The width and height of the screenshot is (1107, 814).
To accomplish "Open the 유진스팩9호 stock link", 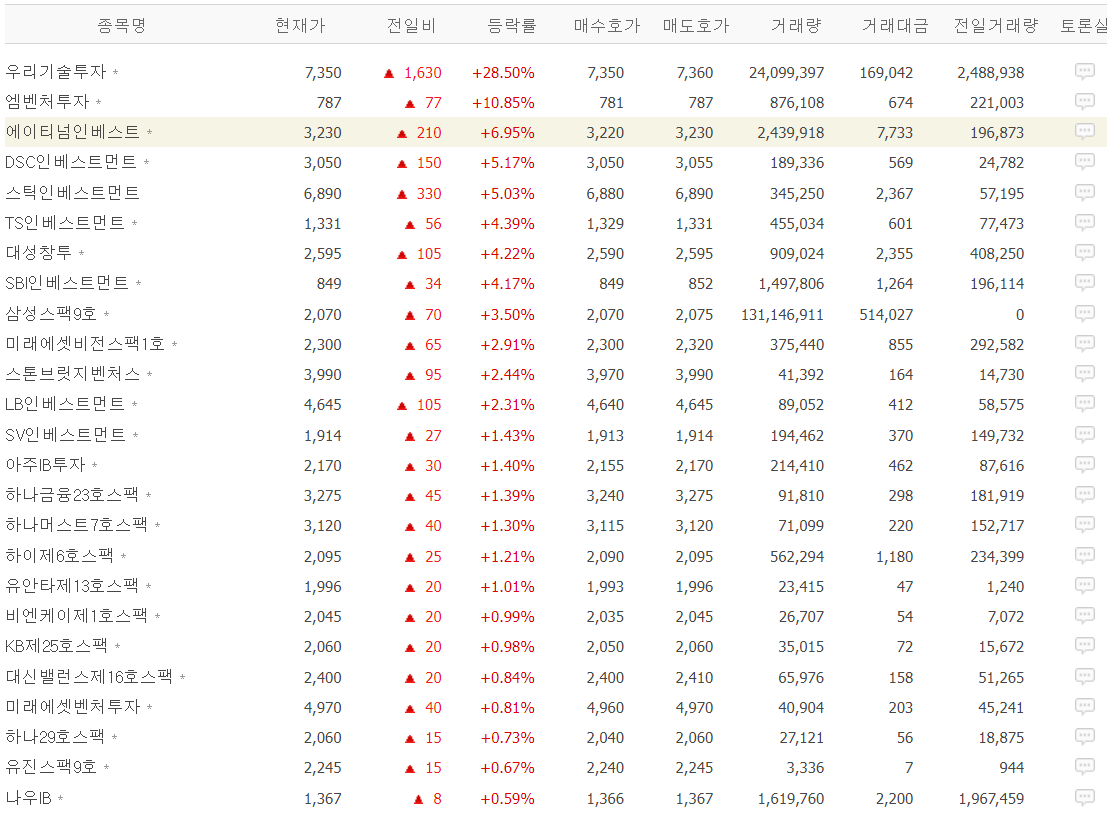I will [x=51, y=767].
